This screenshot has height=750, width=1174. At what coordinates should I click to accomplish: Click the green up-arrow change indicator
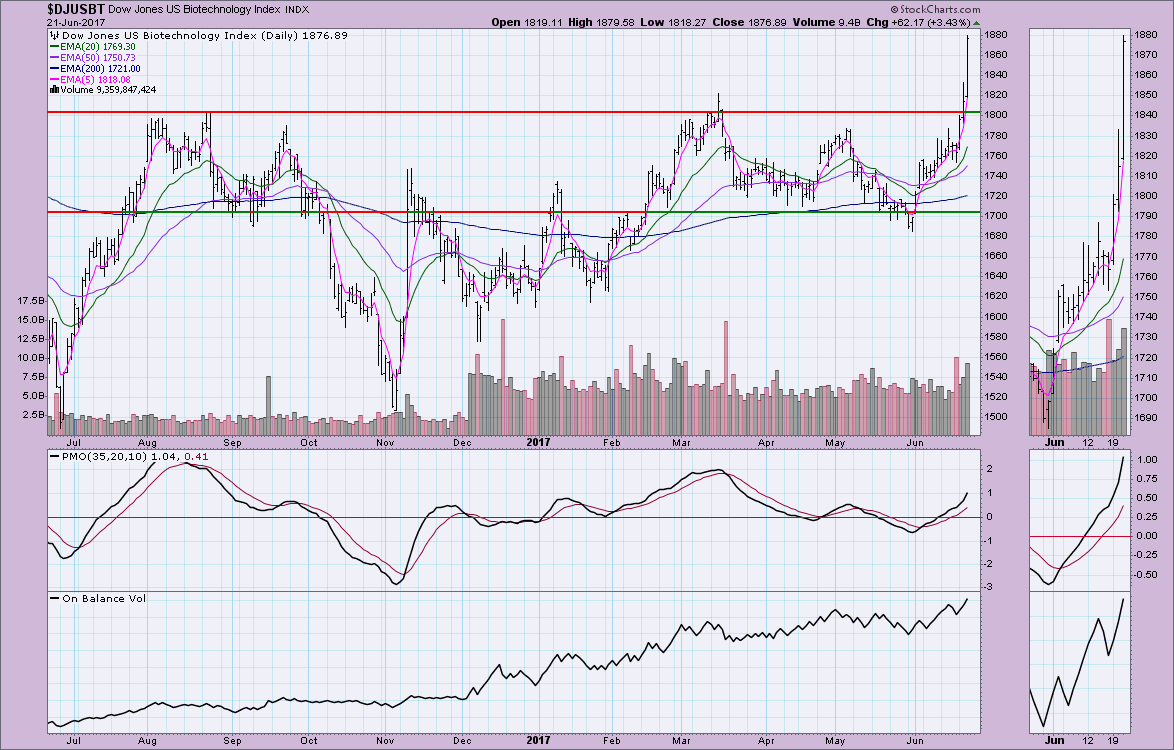(x=976, y=22)
